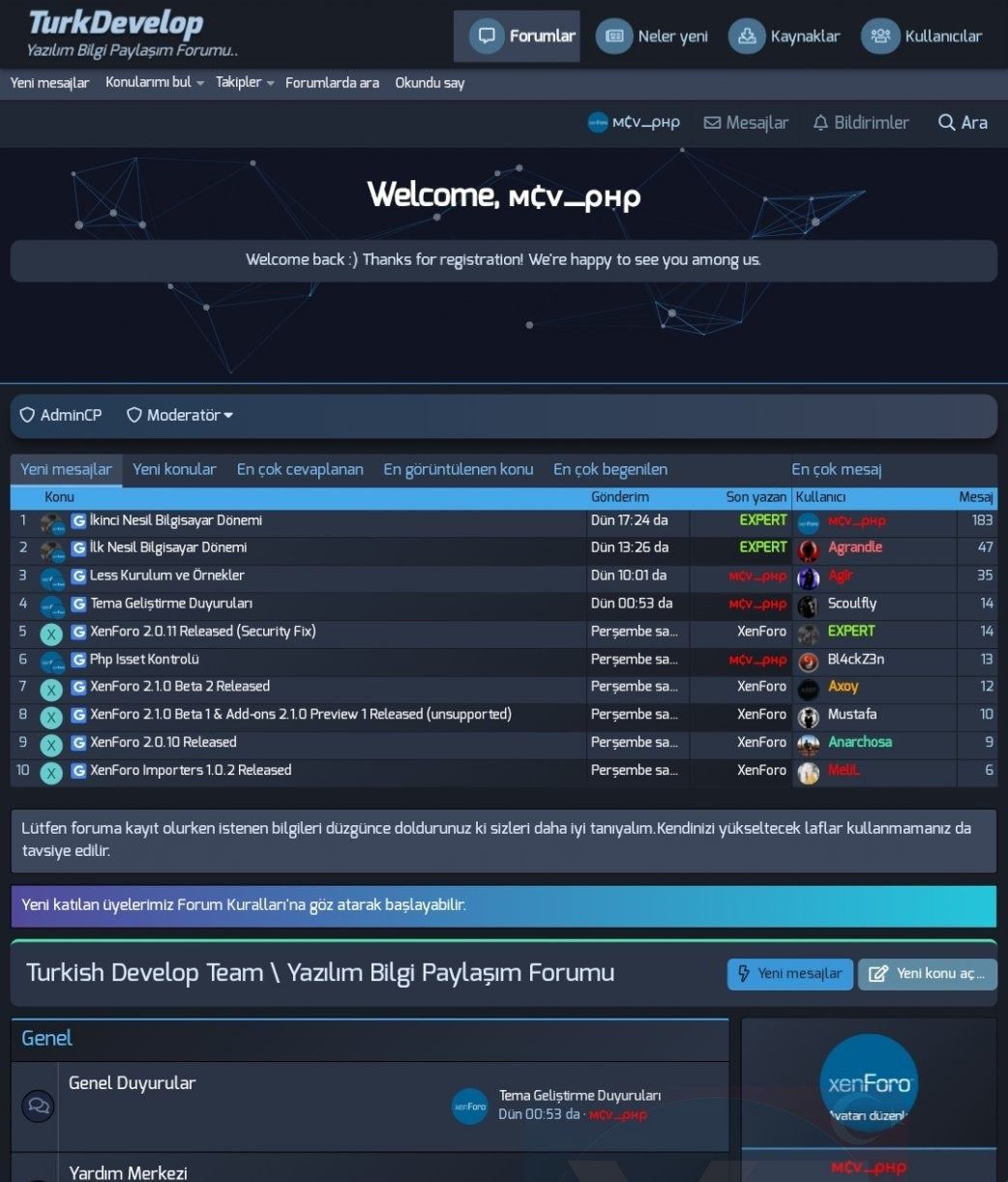Click the Mesajlar envelope icon
This screenshot has width=1008, height=1182.
coord(712,123)
